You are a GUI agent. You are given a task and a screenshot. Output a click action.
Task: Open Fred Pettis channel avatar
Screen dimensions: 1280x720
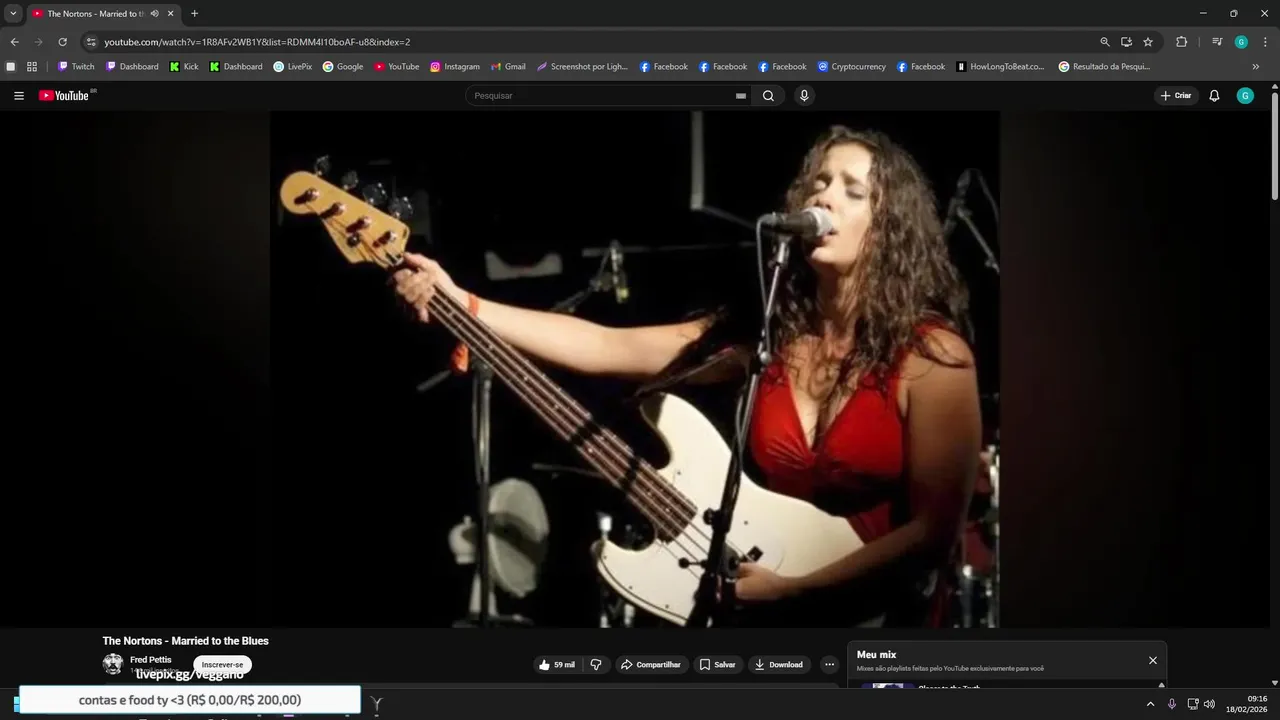coord(113,664)
